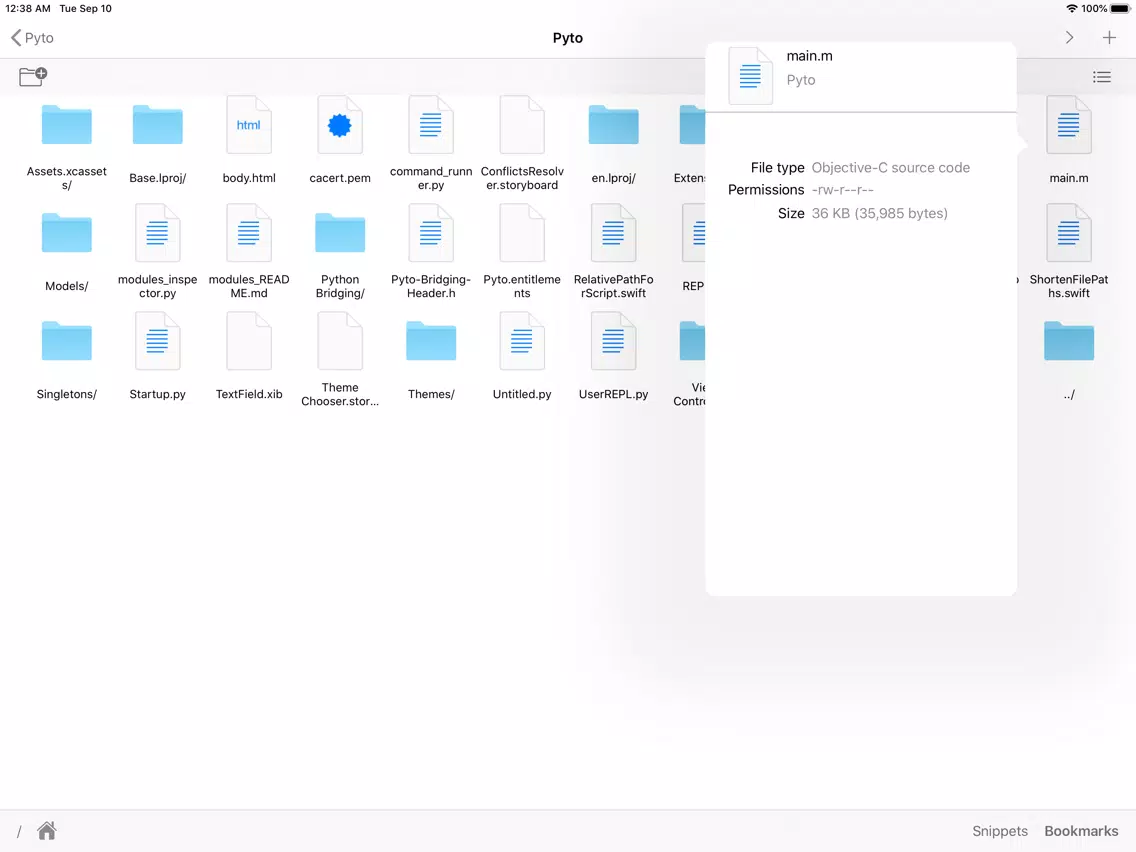The height and width of the screenshot is (852, 1136).
Task: Open the UserREPL.py file
Action: [x=614, y=341]
